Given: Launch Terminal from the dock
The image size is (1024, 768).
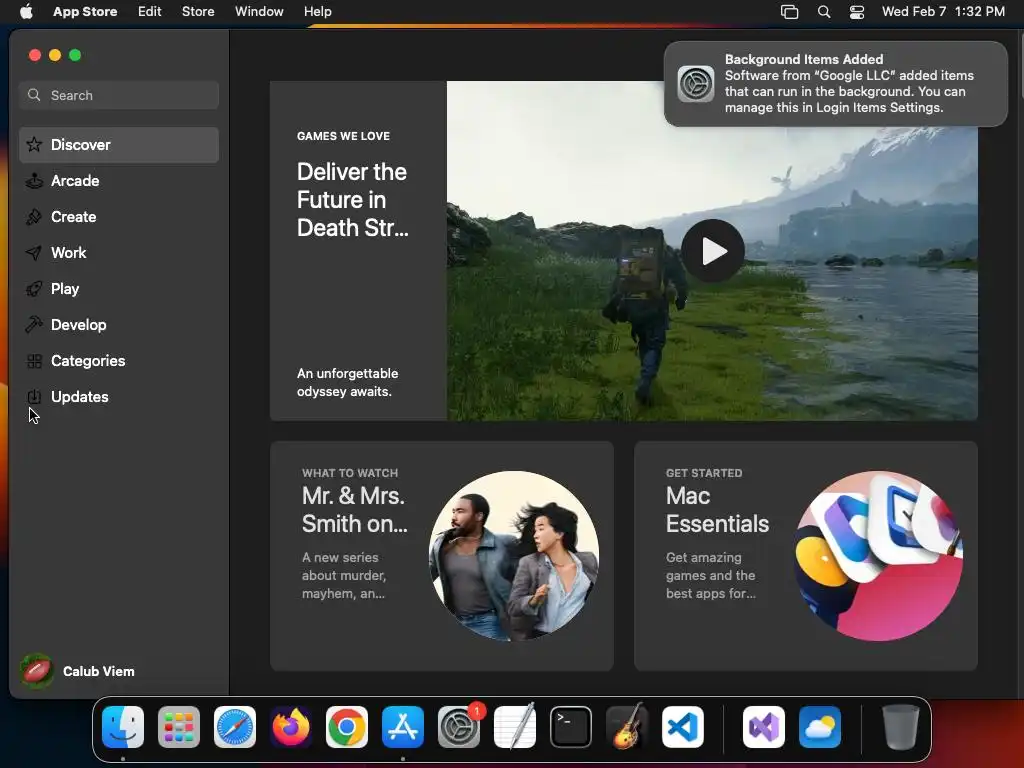Looking at the screenshot, I should click(571, 727).
